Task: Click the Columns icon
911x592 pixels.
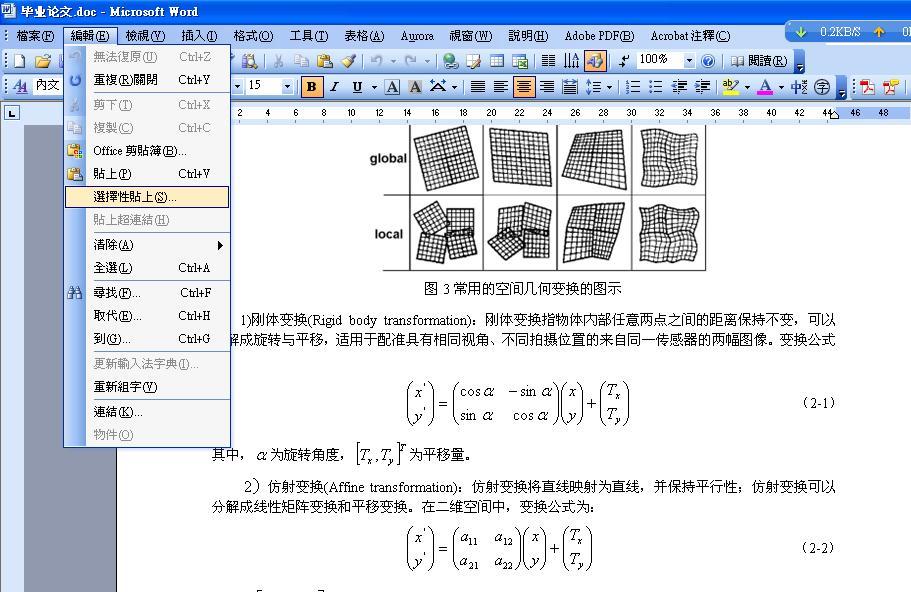Action: pyautogui.click(x=548, y=60)
